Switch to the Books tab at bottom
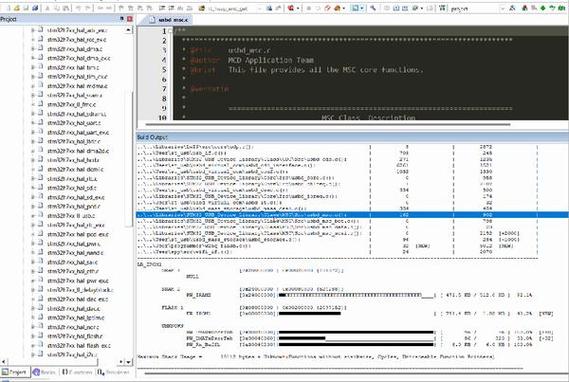Image resolution: width=569 pixels, height=382 pixels. tap(44, 372)
